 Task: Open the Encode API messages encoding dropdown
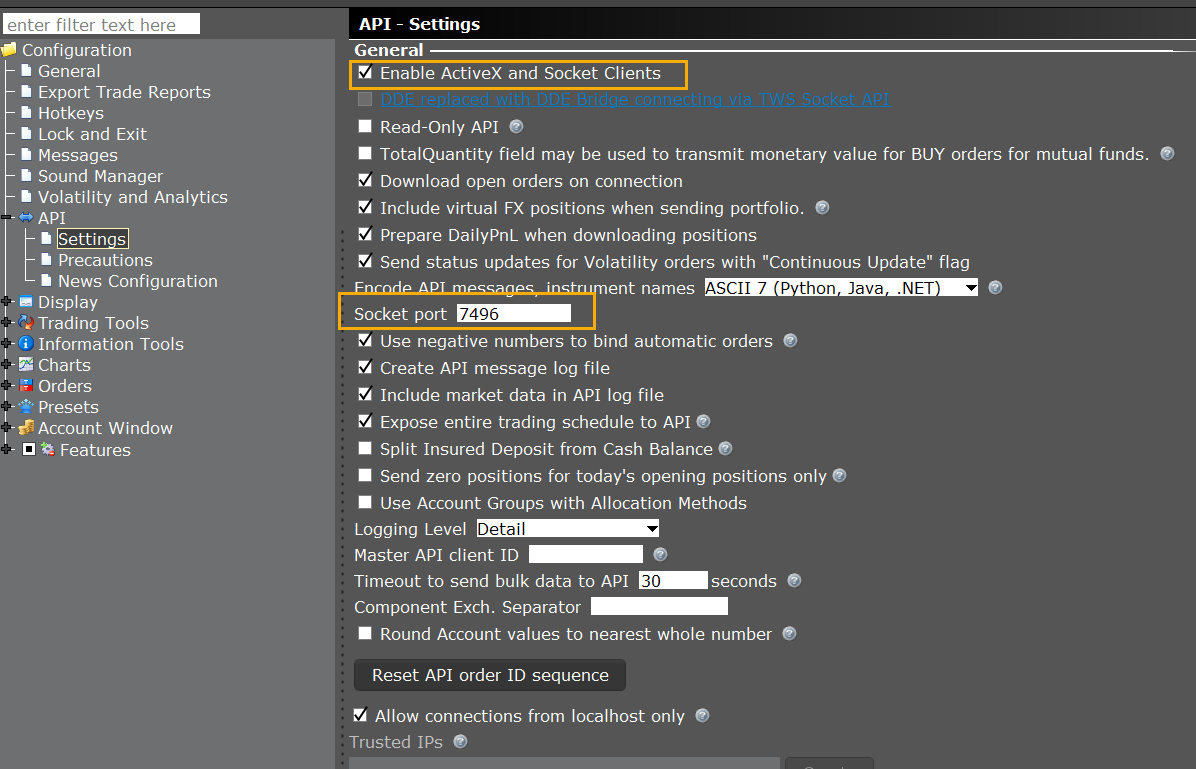(840, 288)
